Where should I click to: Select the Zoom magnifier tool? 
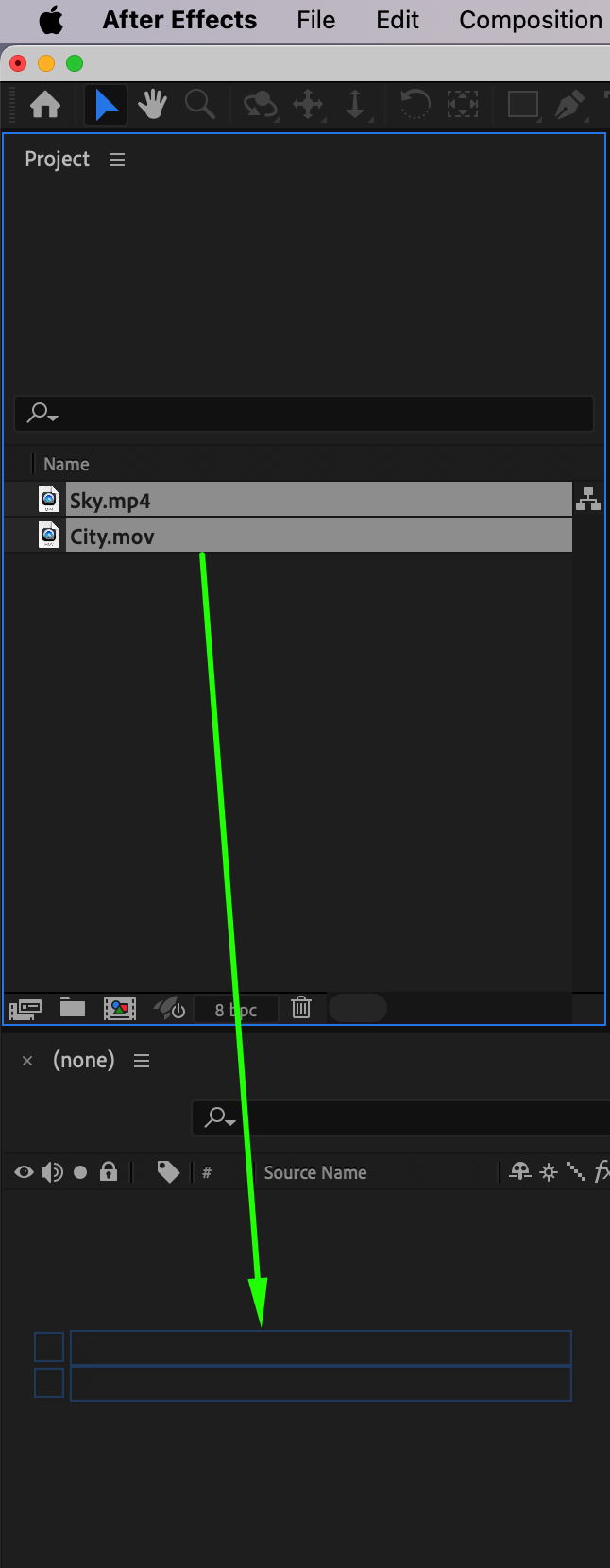click(199, 105)
